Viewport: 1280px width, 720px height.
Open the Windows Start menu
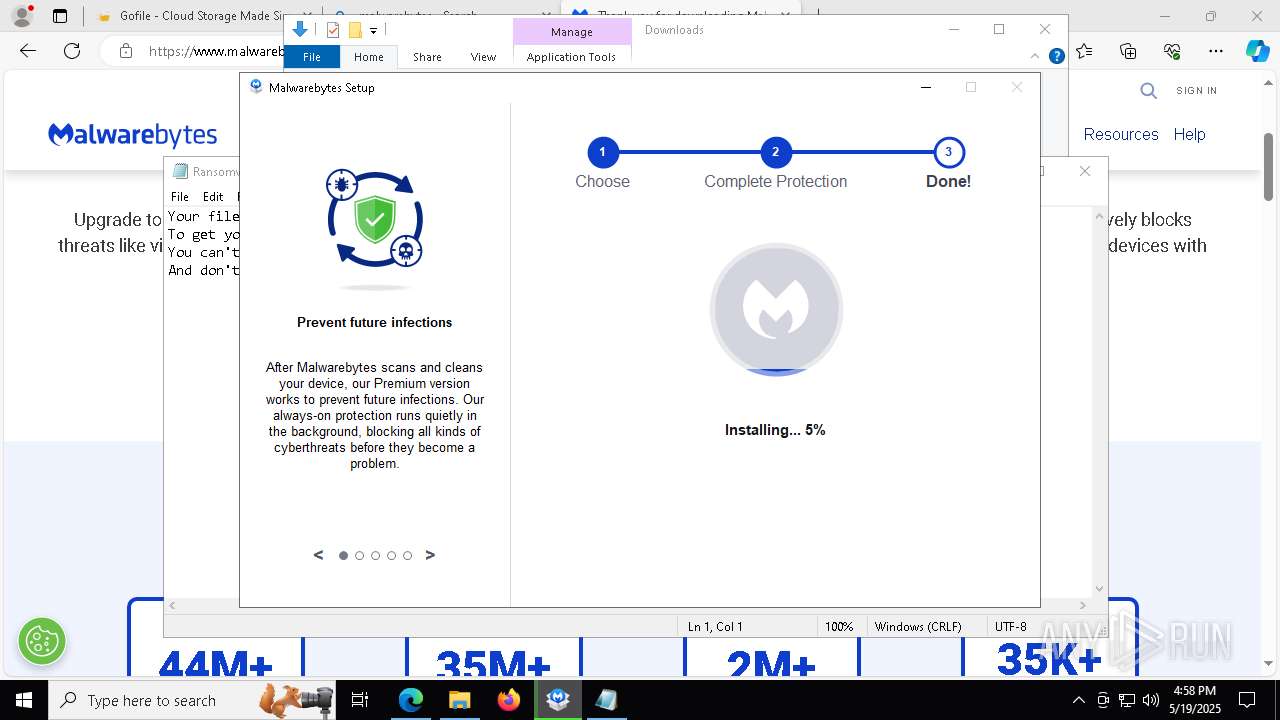pyautogui.click(x=24, y=700)
